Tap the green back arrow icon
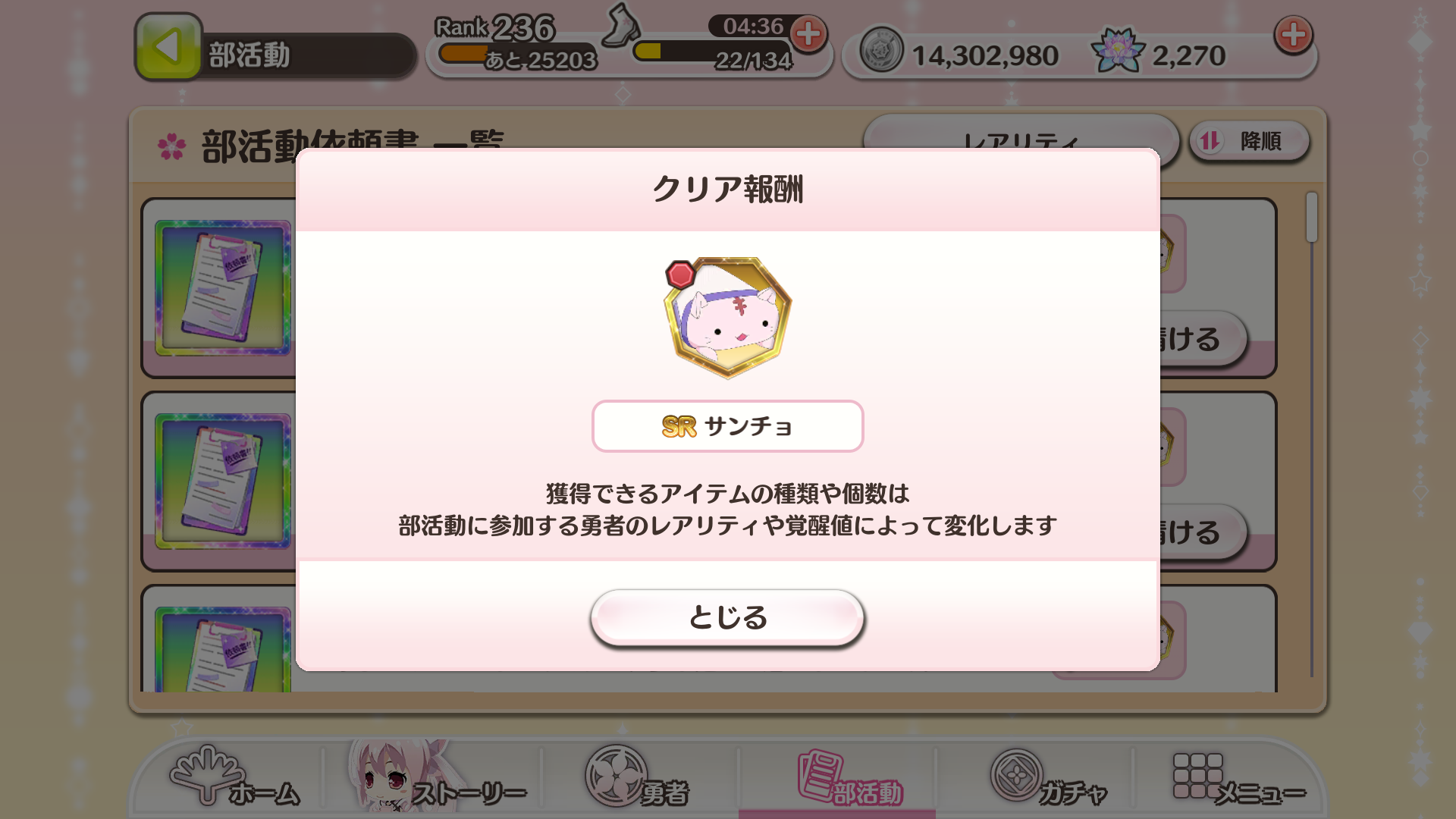 tap(168, 47)
